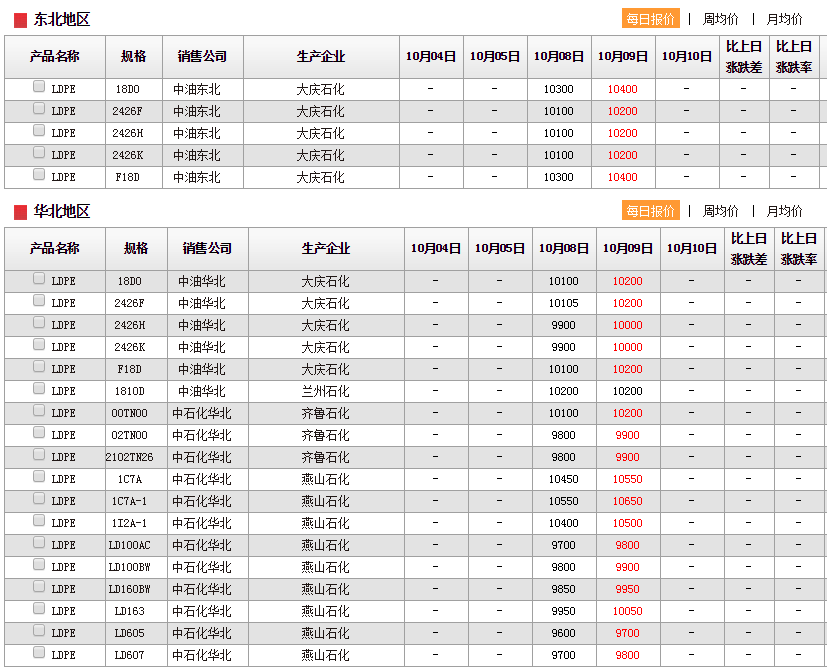Click the 华北地区 section heading
This screenshot has height=669, width=827.
[x=62, y=212]
